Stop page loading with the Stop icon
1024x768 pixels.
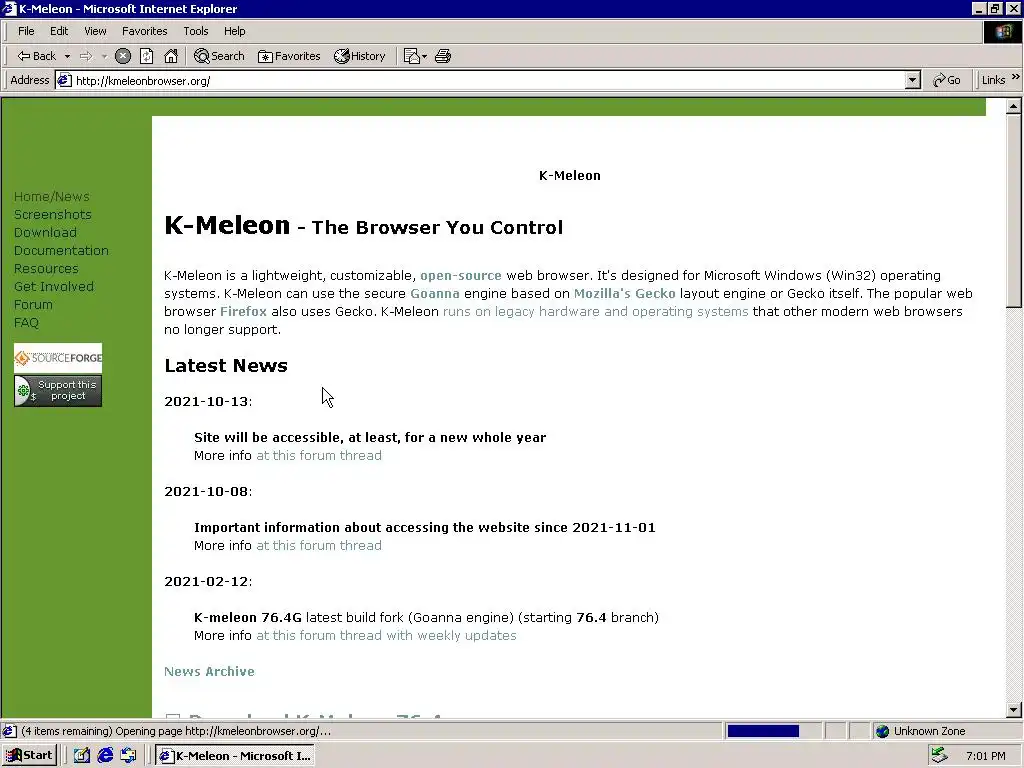click(x=123, y=56)
